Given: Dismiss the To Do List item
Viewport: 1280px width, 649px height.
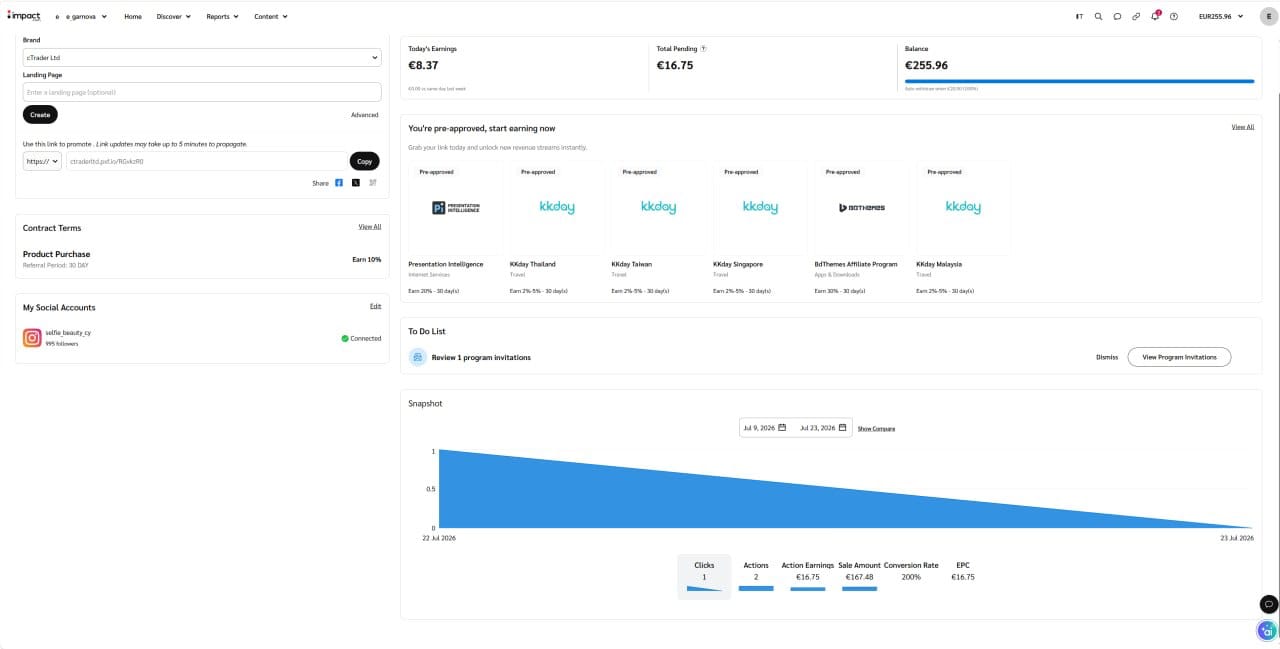Looking at the screenshot, I should tap(1107, 357).
